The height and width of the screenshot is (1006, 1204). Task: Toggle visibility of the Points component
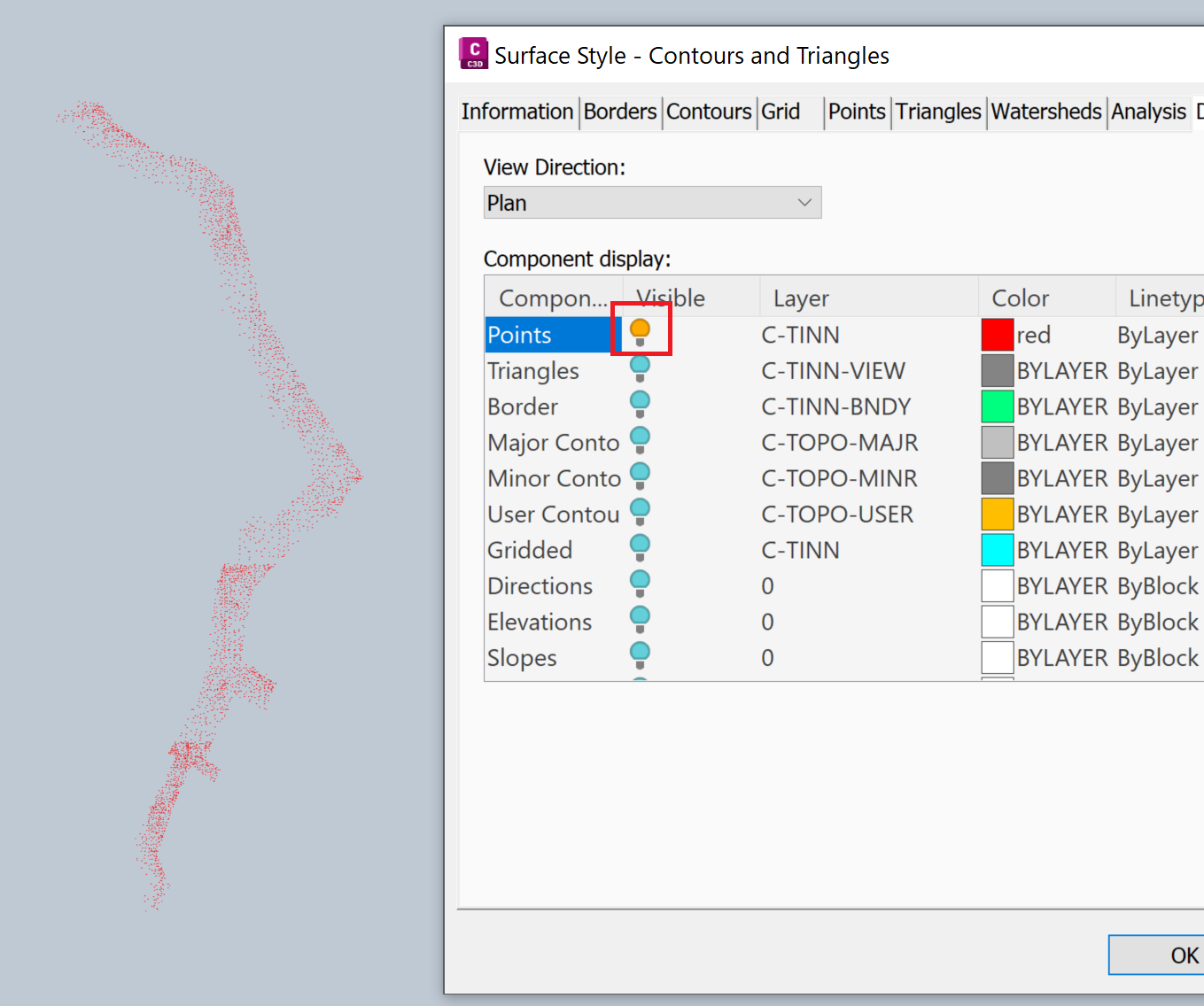click(x=640, y=329)
